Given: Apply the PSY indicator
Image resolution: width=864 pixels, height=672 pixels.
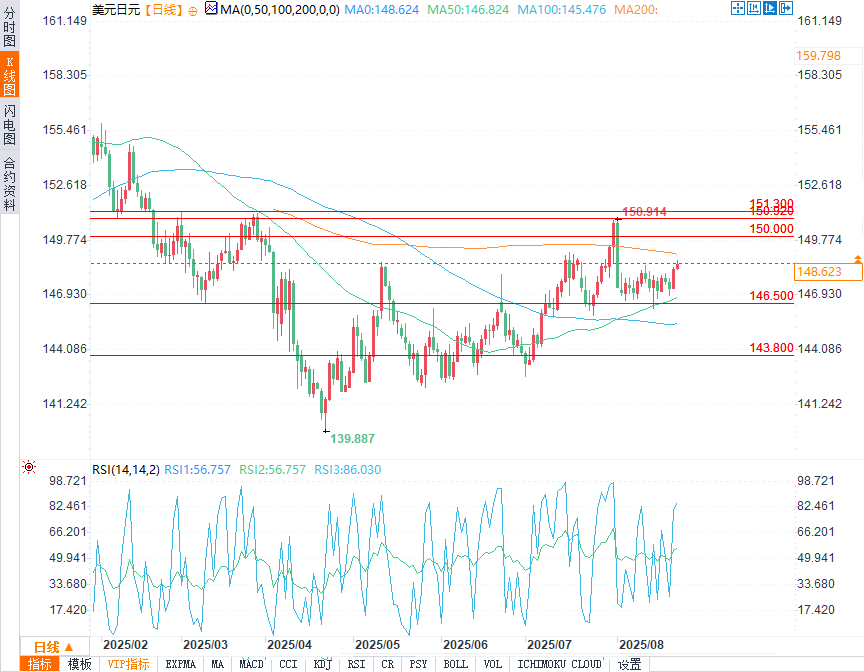Looking at the screenshot, I should pos(418,664).
